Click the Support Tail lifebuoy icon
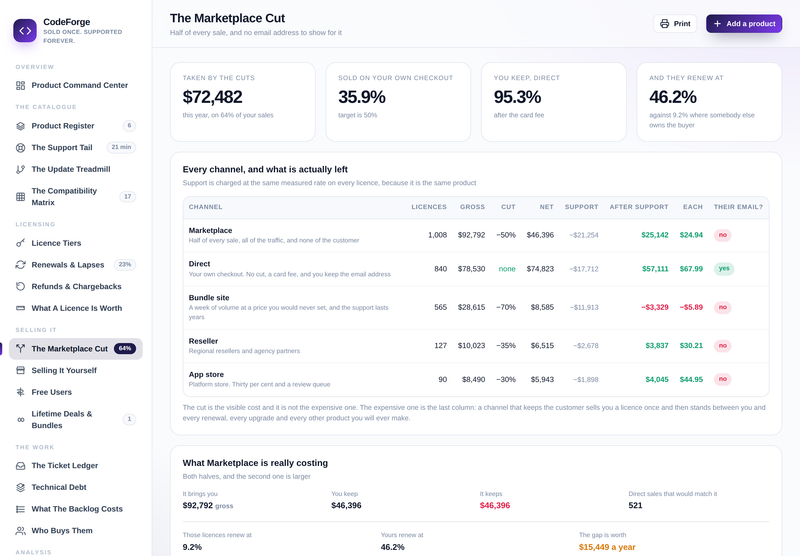800x556 pixels. 20,147
